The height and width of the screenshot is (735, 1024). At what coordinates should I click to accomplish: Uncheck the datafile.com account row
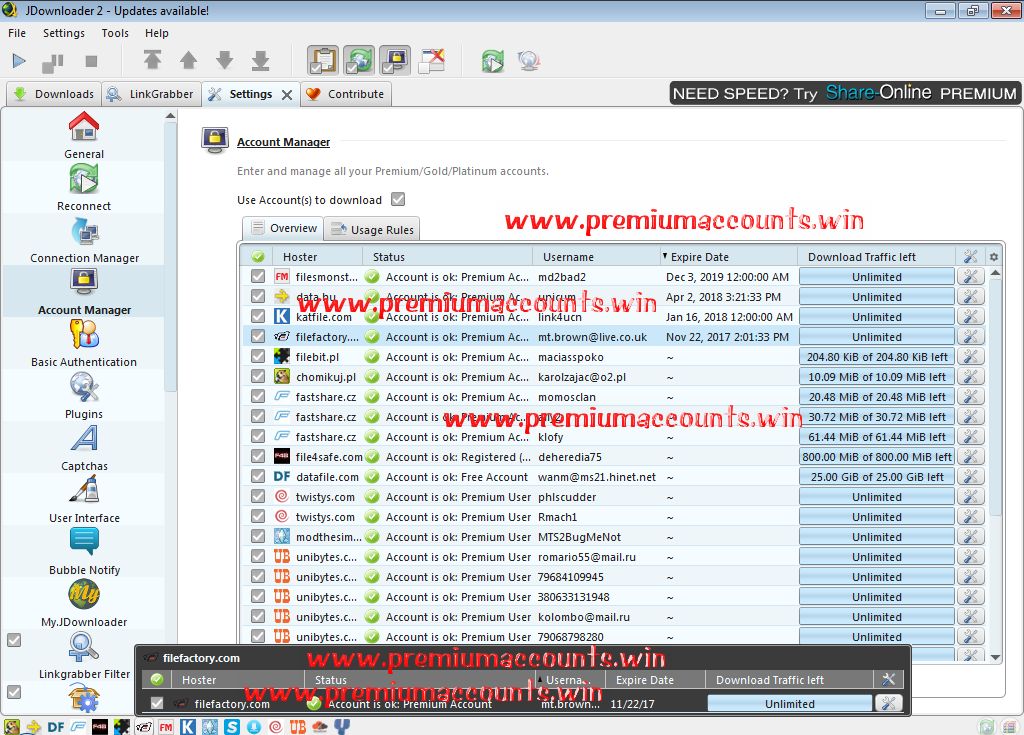point(258,476)
